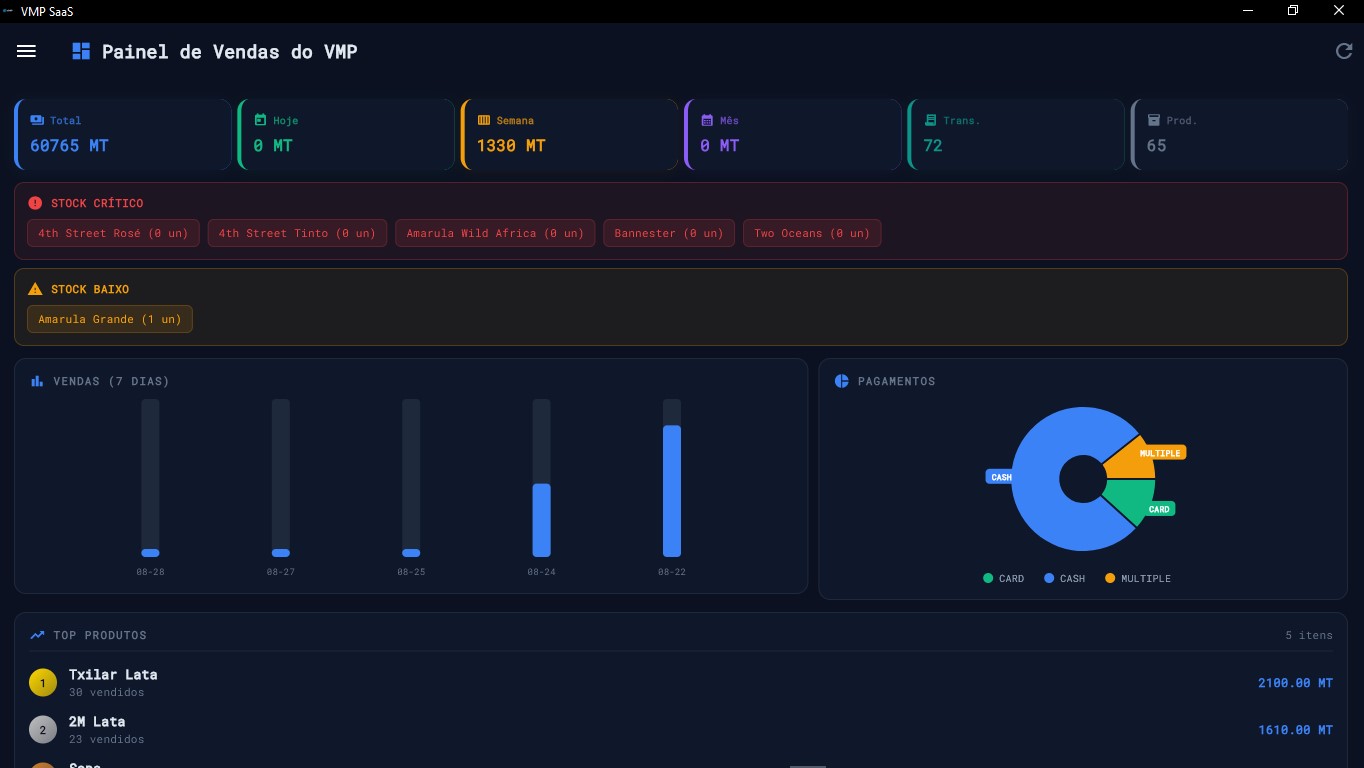Select the 08-27 sales bar
The image size is (1364, 768).
(x=281, y=553)
